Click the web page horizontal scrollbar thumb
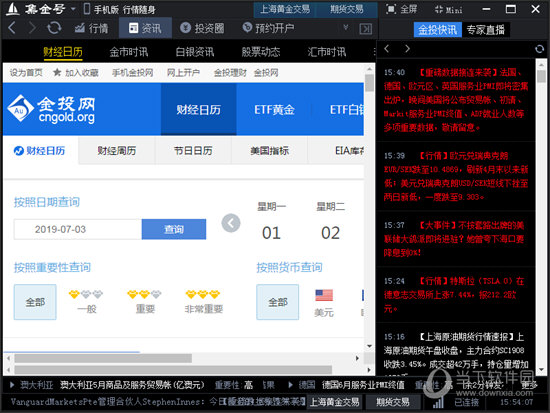This screenshot has height=413, width=550. click(x=103, y=358)
